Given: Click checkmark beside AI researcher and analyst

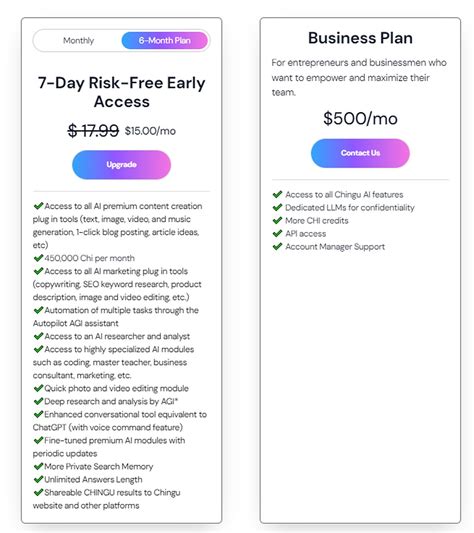Looking at the screenshot, I should pos(38,336).
